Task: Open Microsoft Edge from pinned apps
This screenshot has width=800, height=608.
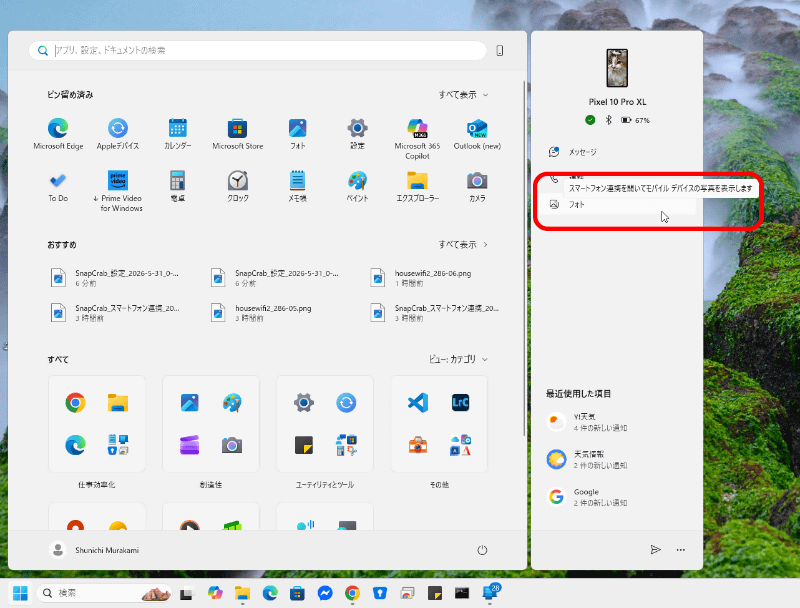Action: (x=58, y=134)
